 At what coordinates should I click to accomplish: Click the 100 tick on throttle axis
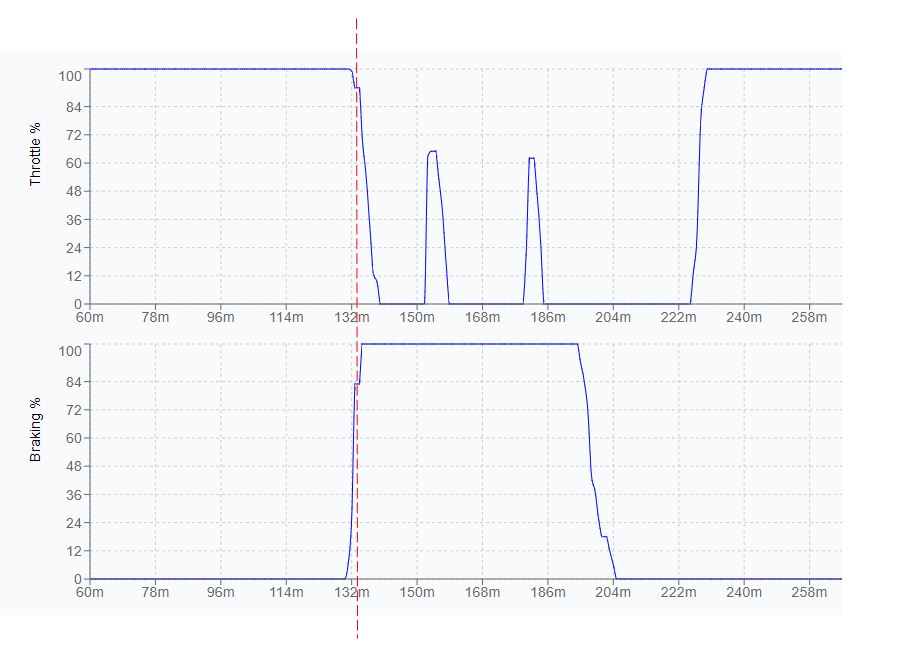(69, 72)
